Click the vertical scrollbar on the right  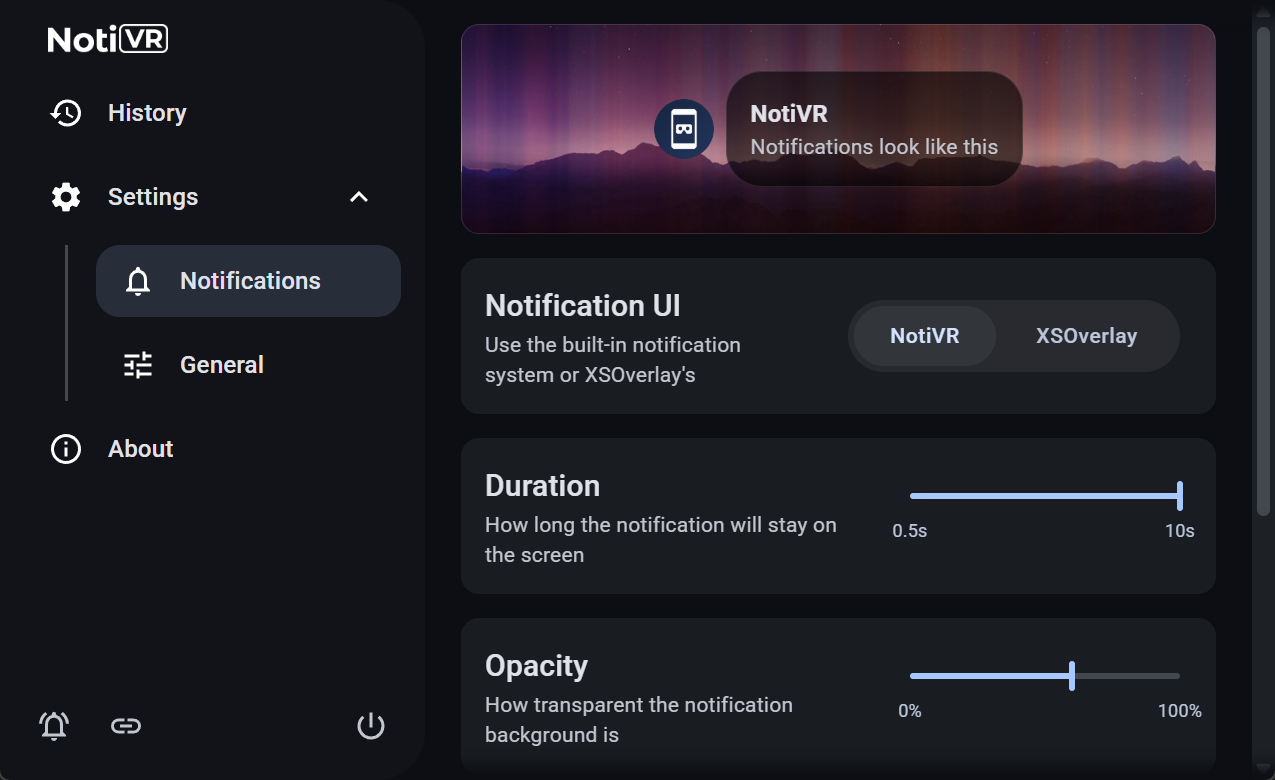[1262, 270]
